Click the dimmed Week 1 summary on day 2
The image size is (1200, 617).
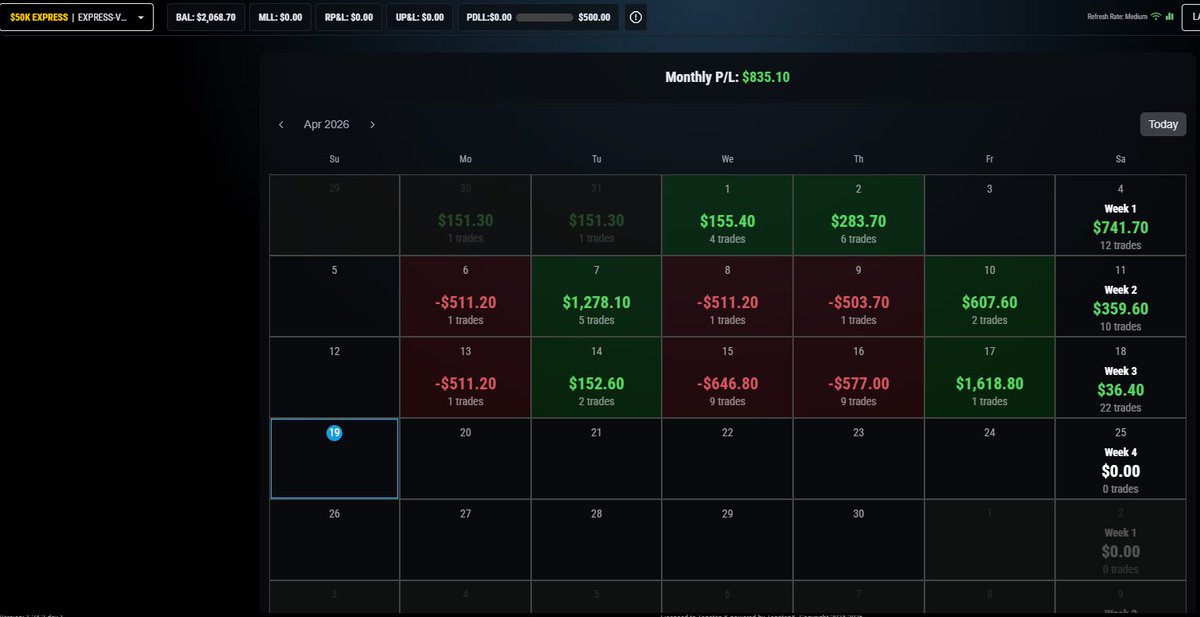(x=1120, y=539)
